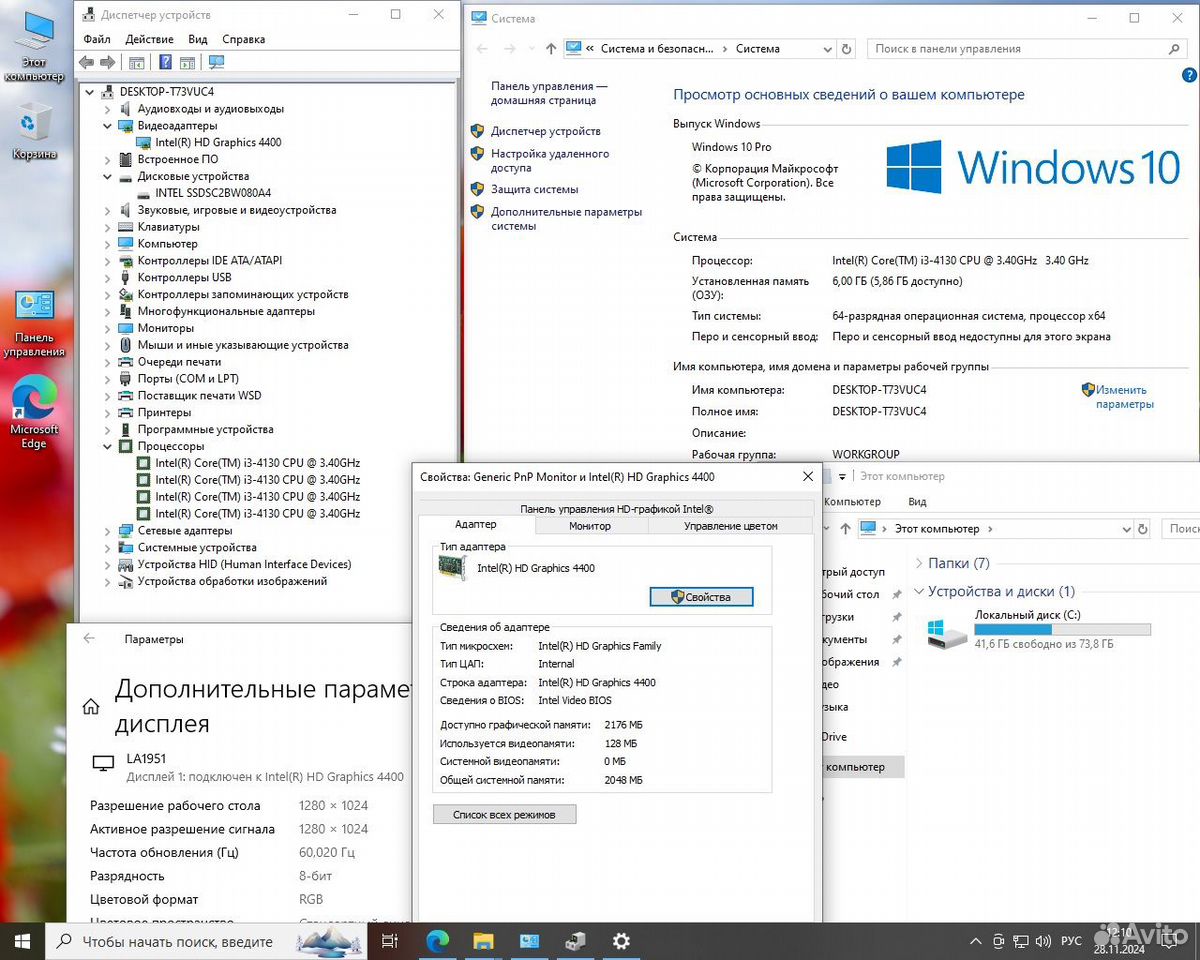The width and height of the screenshot is (1200, 960).
Task: Click the blue Help icon in Device Manager toolbar
Action: point(165,62)
